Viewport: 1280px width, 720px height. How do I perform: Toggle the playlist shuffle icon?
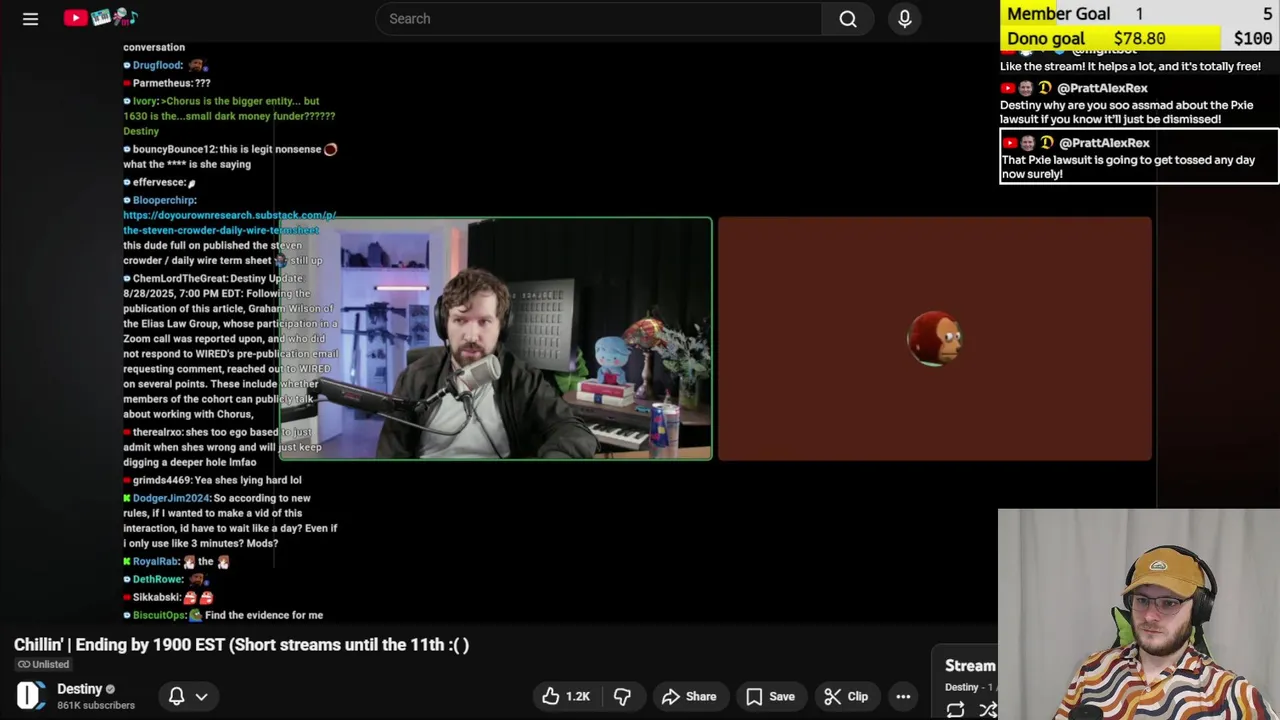(988, 710)
